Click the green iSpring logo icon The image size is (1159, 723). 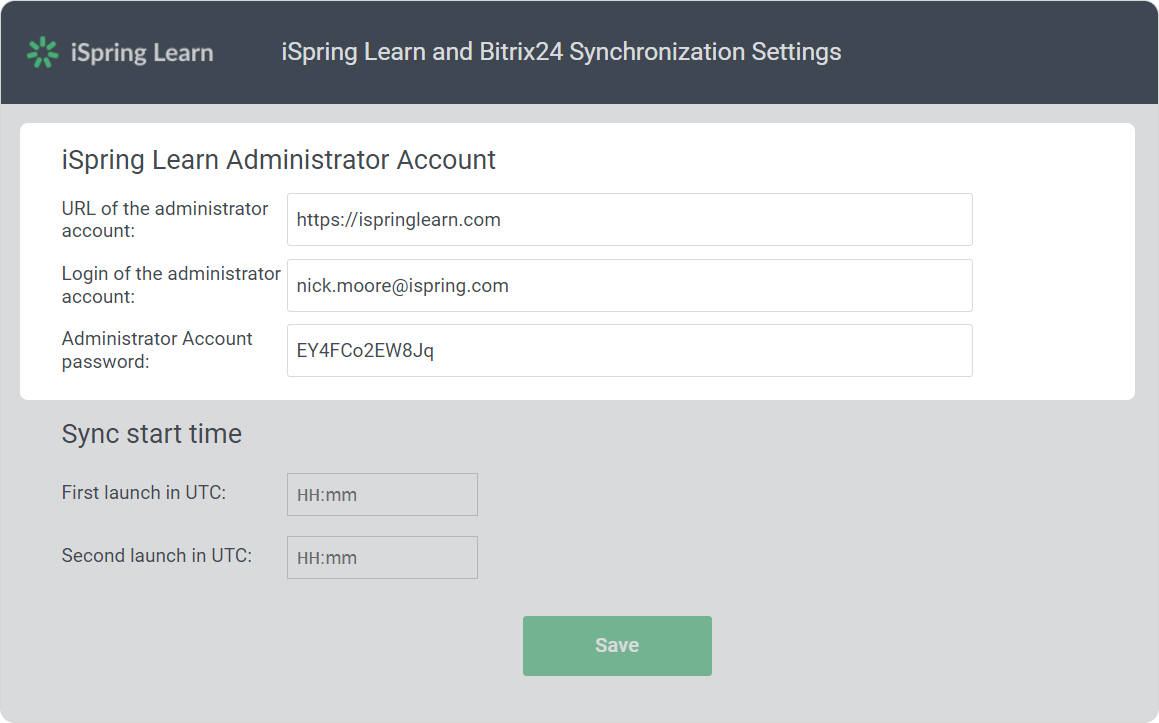[42, 52]
